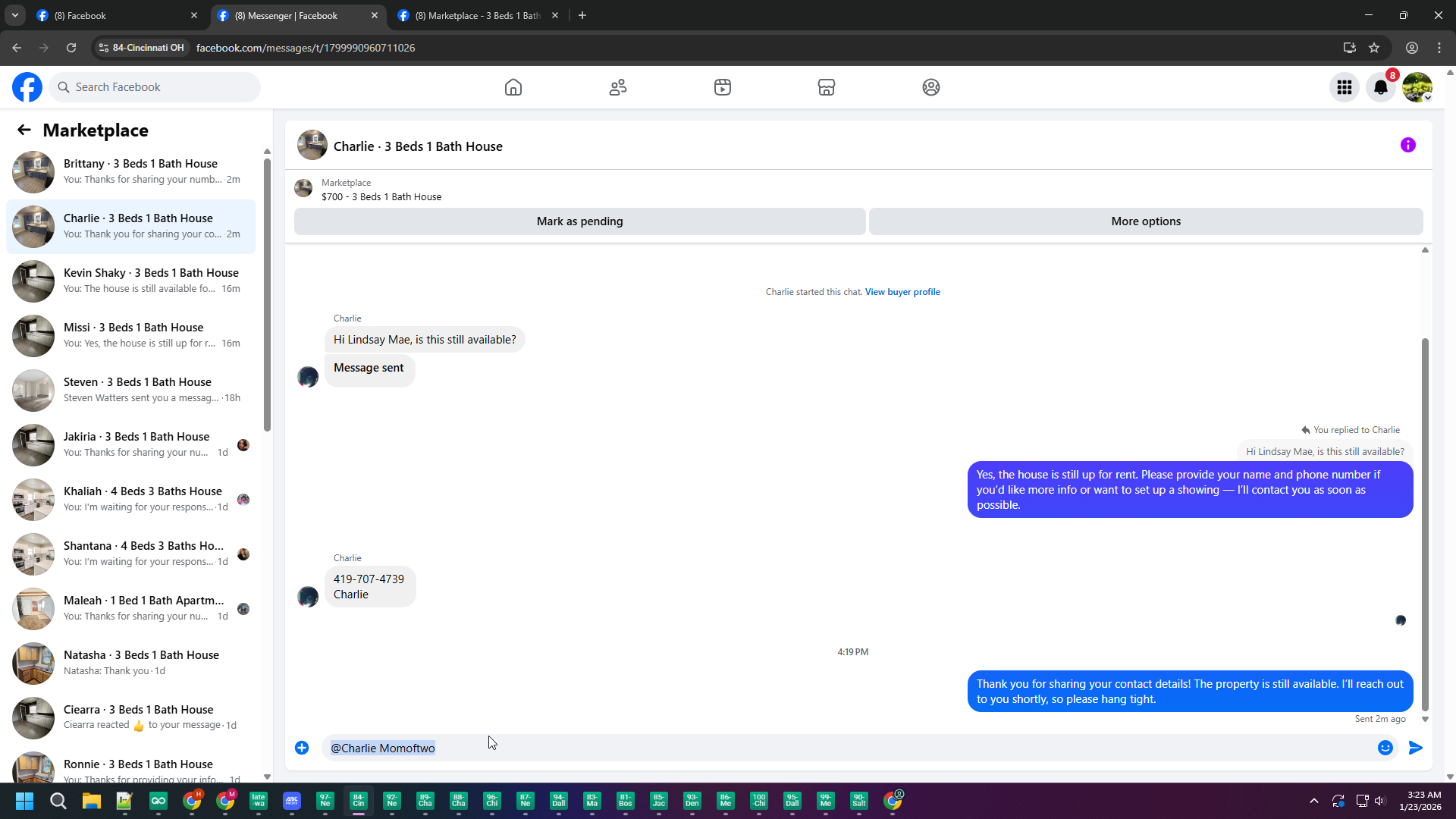Viewport: 1456px width, 819px height.
Task: Click the 'Message sent' bubble
Action: [x=369, y=370]
